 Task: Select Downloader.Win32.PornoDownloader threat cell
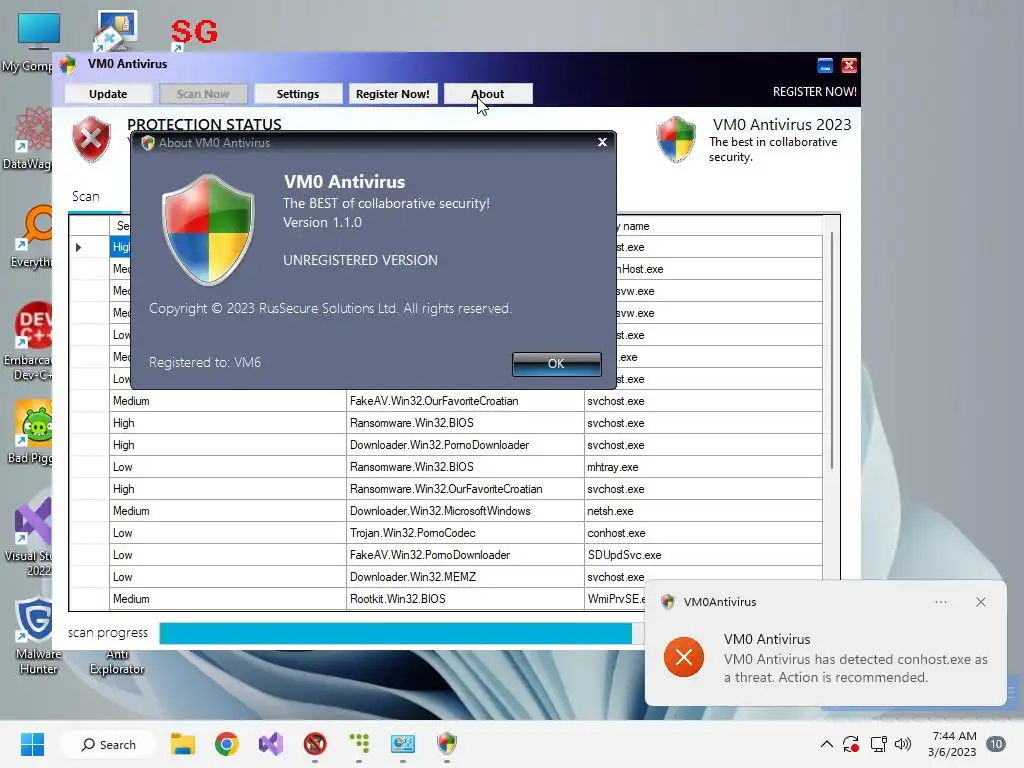click(x=465, y=445)
